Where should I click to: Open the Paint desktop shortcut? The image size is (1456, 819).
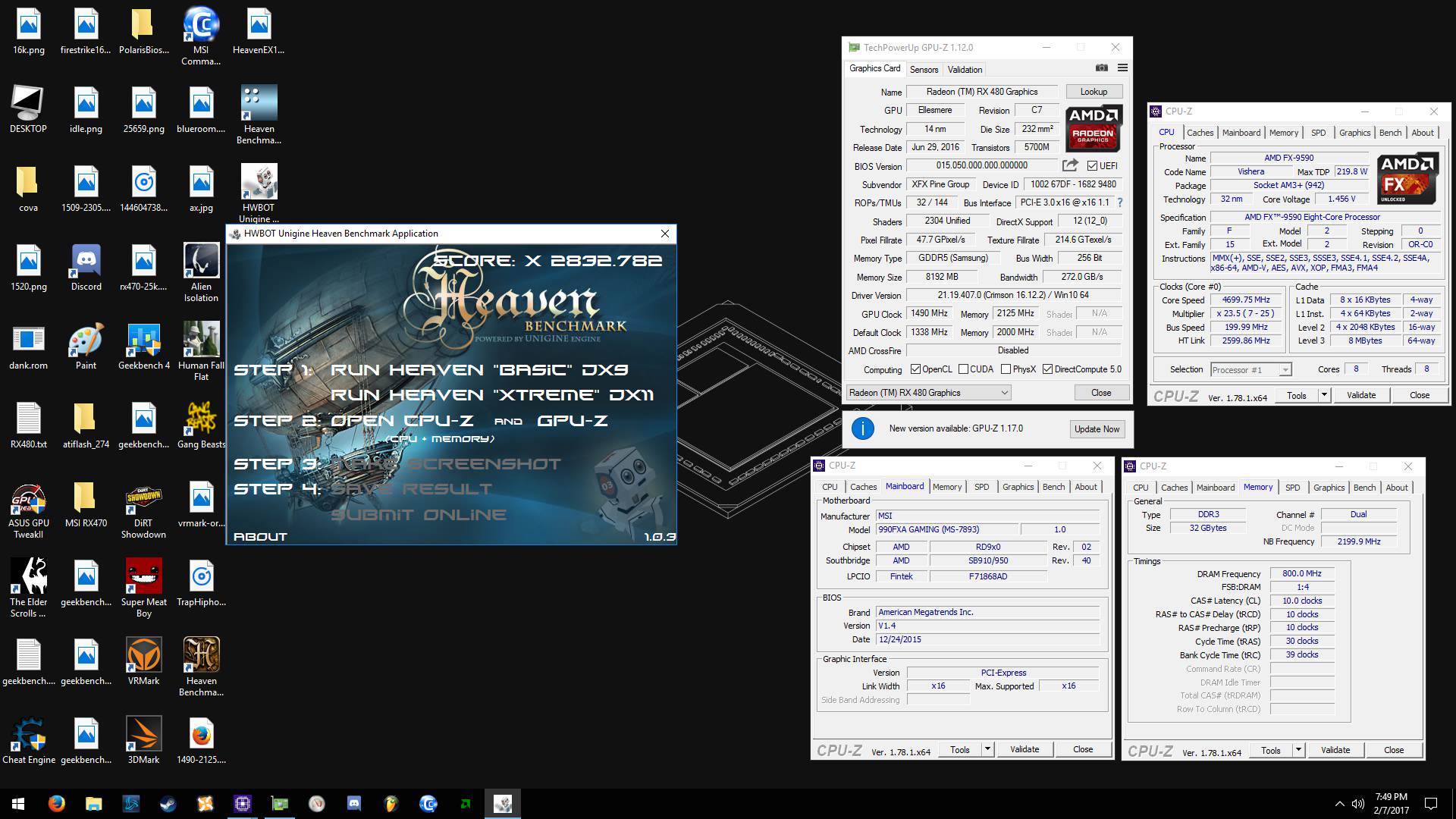[86, 347]
